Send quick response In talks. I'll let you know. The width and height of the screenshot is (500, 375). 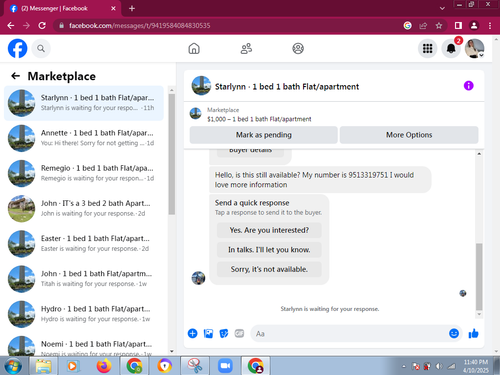[x=269, y=250]
